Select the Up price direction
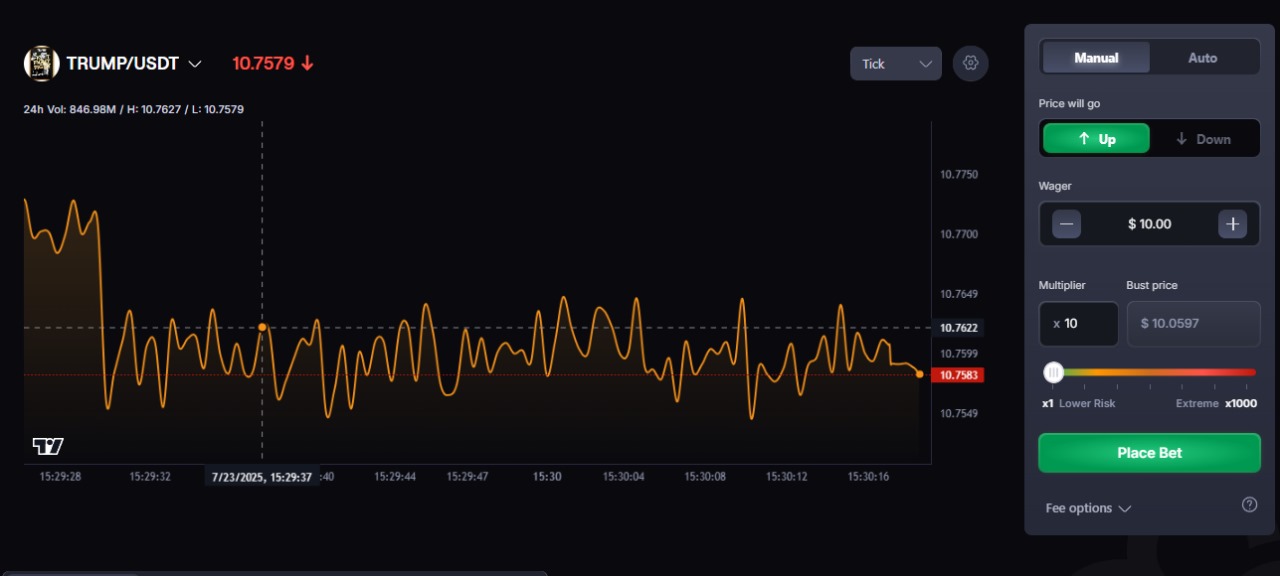Image resolution: width=1280 pixels, height=576 pixels. coord(1096,139)
